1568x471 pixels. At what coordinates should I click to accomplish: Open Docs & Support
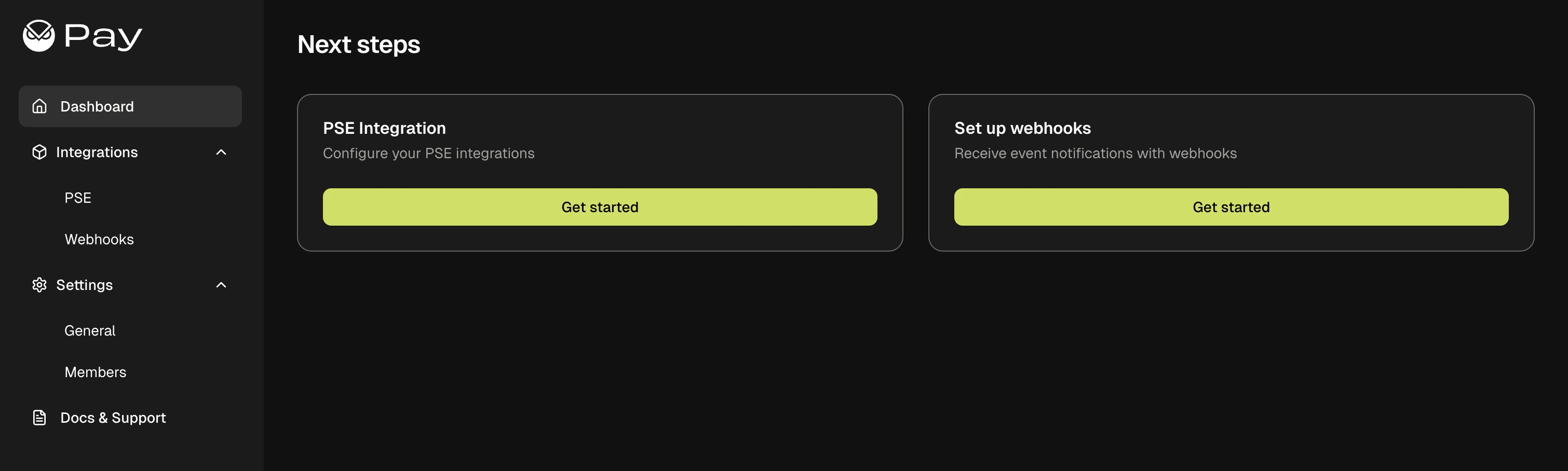pos(113,418)
